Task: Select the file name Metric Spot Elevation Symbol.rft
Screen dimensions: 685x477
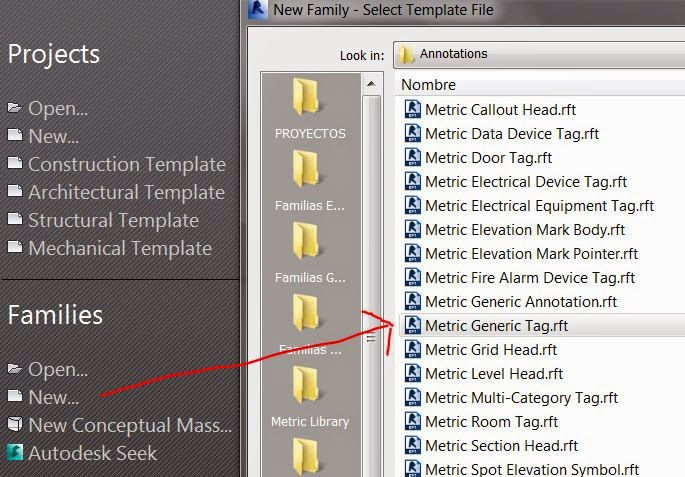Action: pyautogui.click(x=532, y=470)
